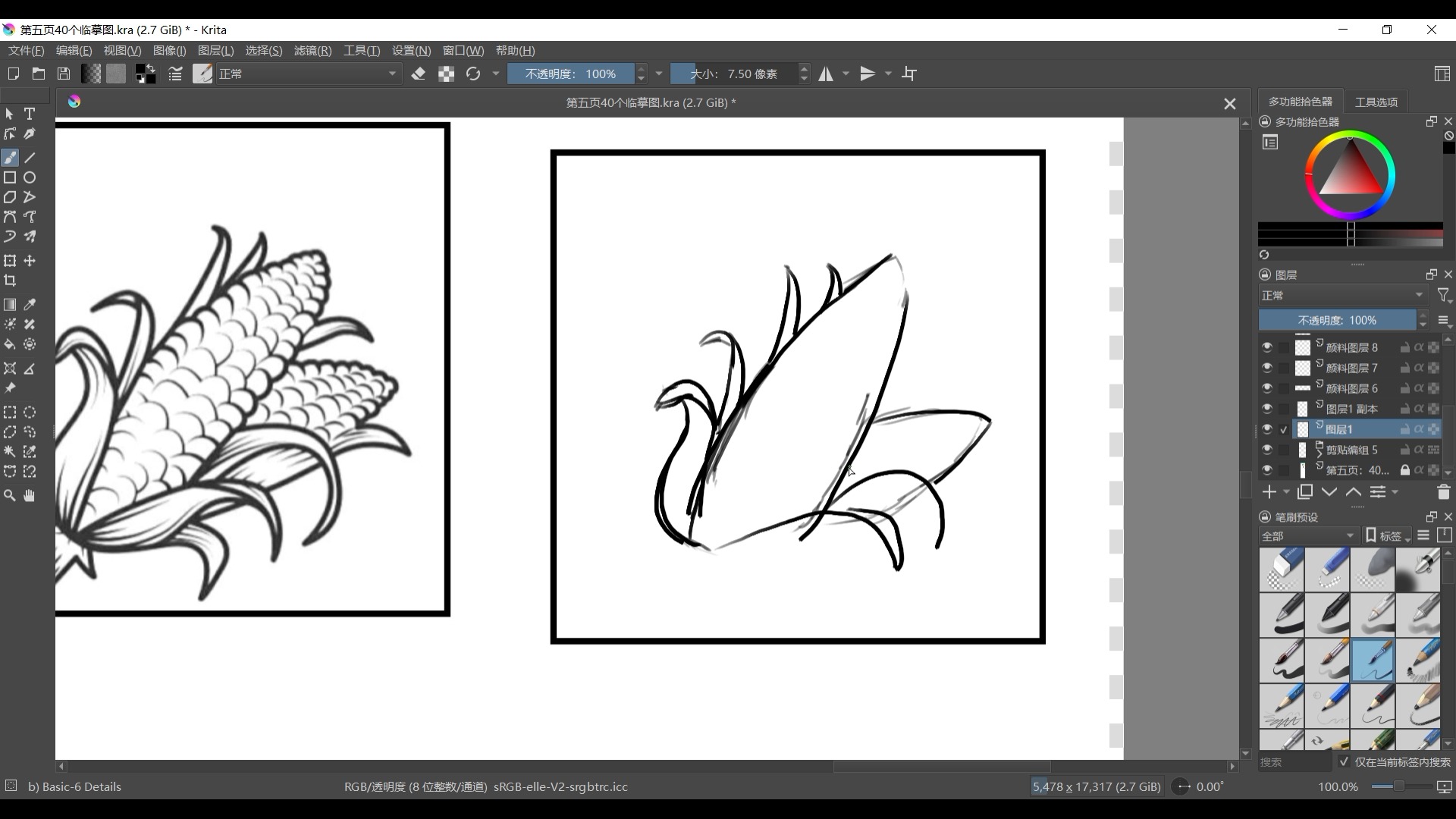Add a new layer with plus button
This screenshot has height=819, width=1456.
[1269, 492]
